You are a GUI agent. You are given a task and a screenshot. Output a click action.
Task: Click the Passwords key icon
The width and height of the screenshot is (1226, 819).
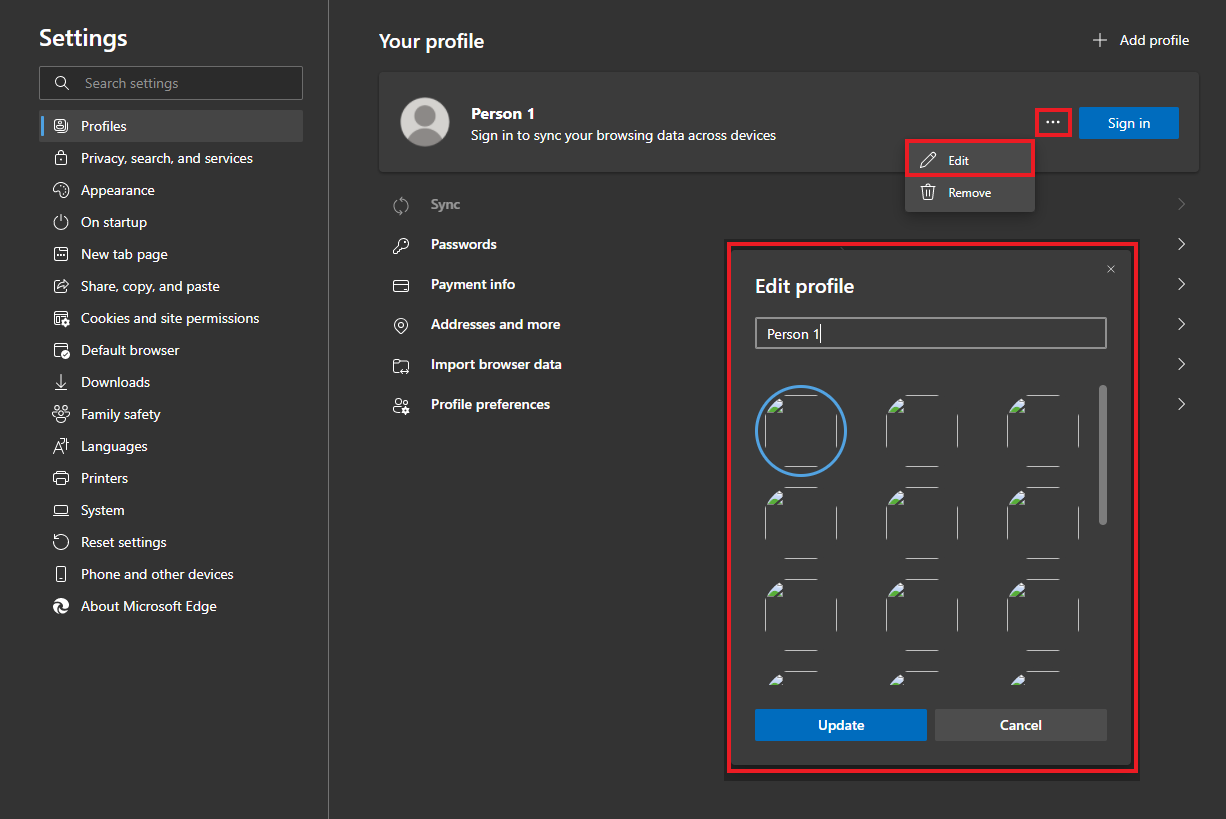point(401,244)
